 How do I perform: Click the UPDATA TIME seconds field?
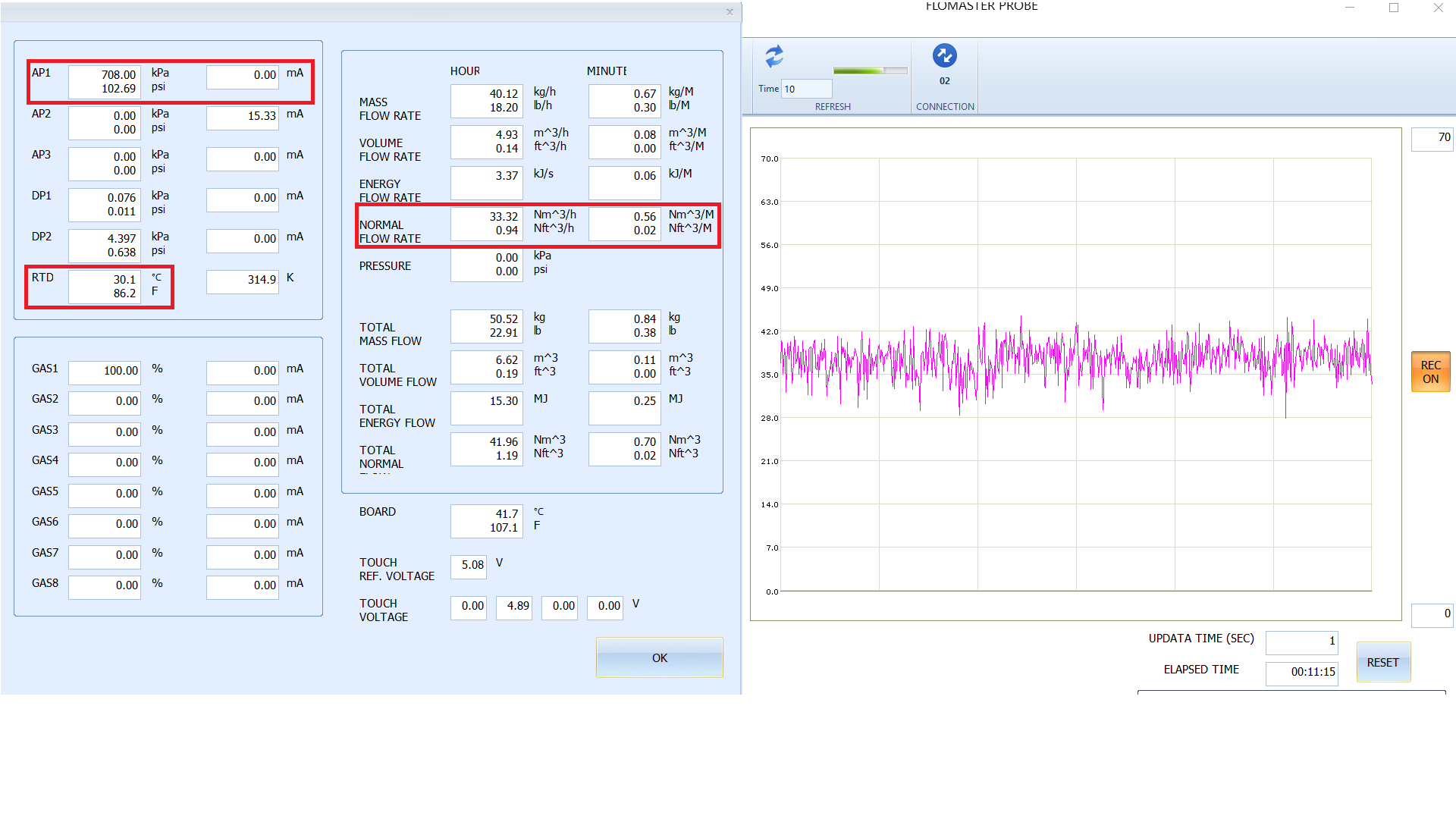point(1301,642)
